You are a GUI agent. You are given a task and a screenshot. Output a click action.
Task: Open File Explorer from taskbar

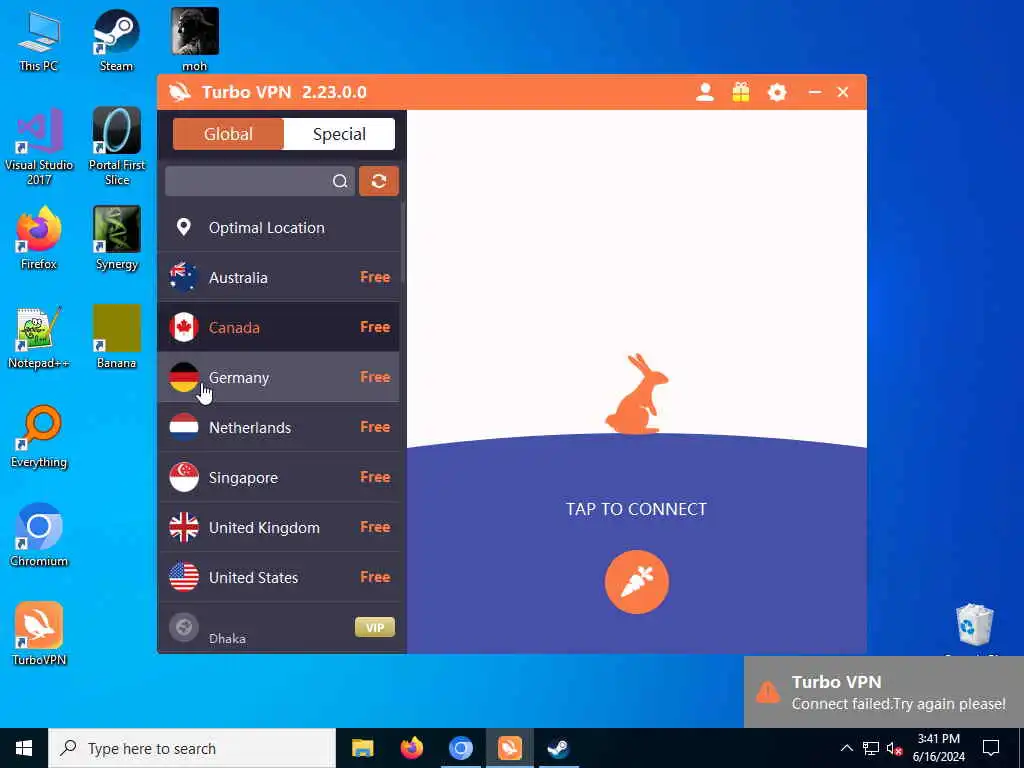click(x=362, y=748)
